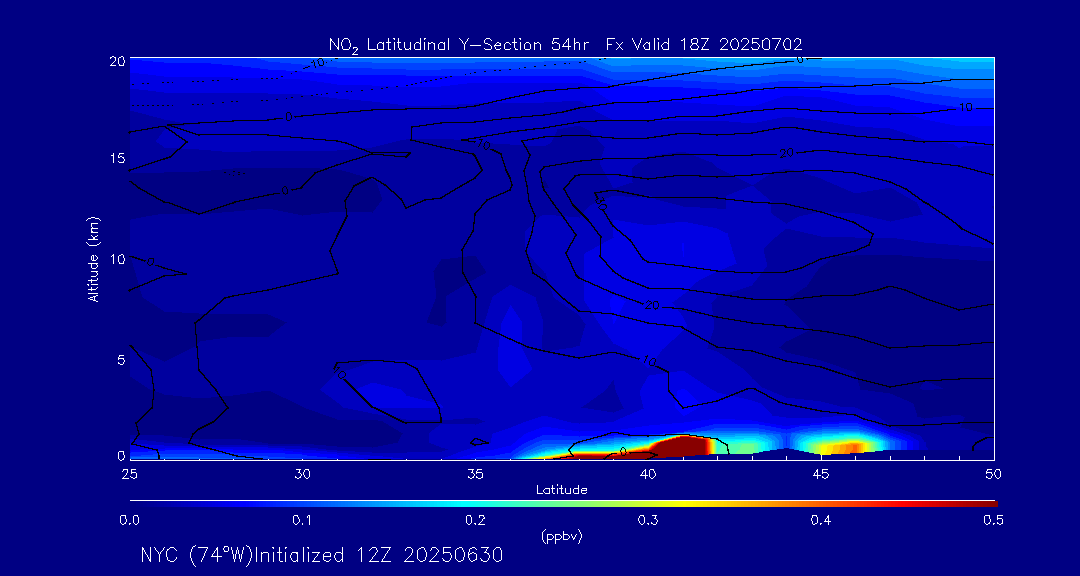
Task: Click latitude axis tick label "30"
Action: [302, 474]
